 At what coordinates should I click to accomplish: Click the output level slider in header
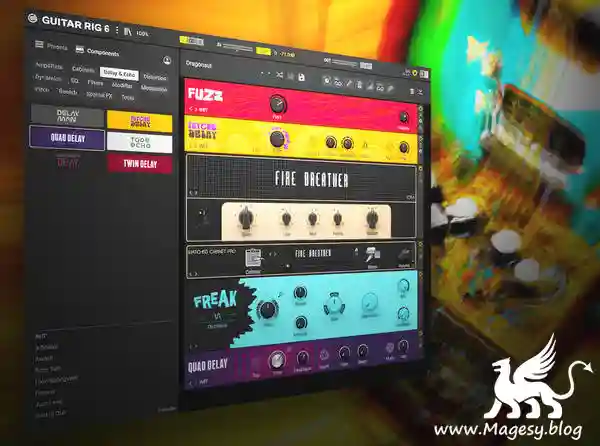[x=344, y=63]
